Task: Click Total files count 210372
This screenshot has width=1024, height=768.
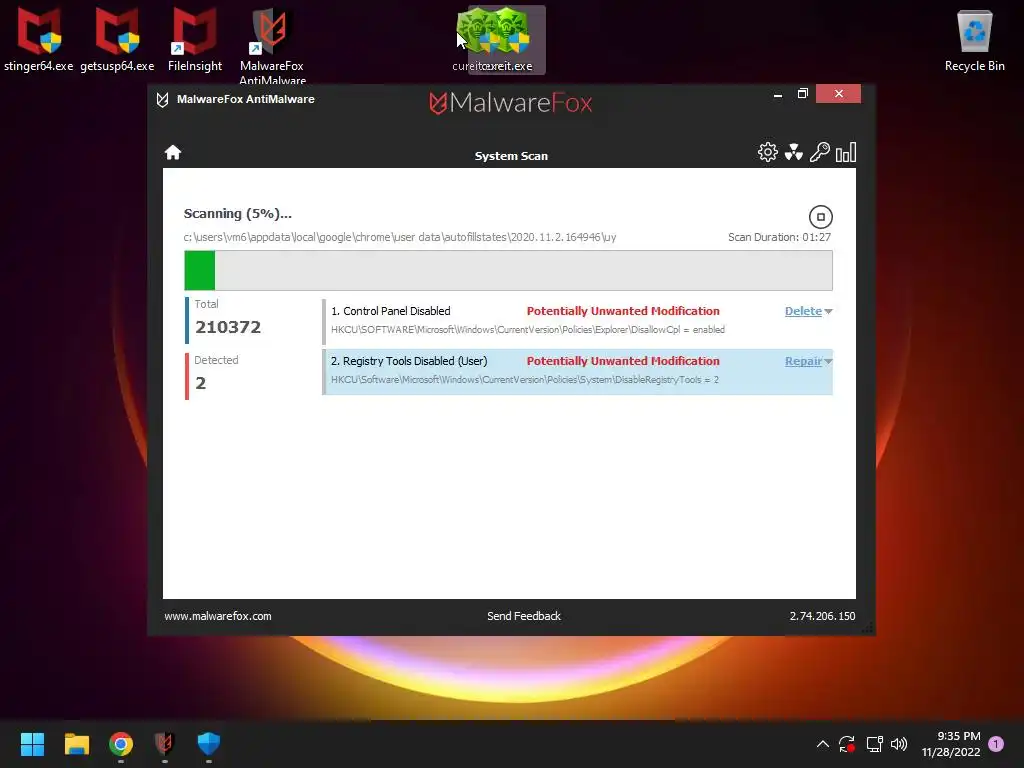Action: tap(228, 327)
